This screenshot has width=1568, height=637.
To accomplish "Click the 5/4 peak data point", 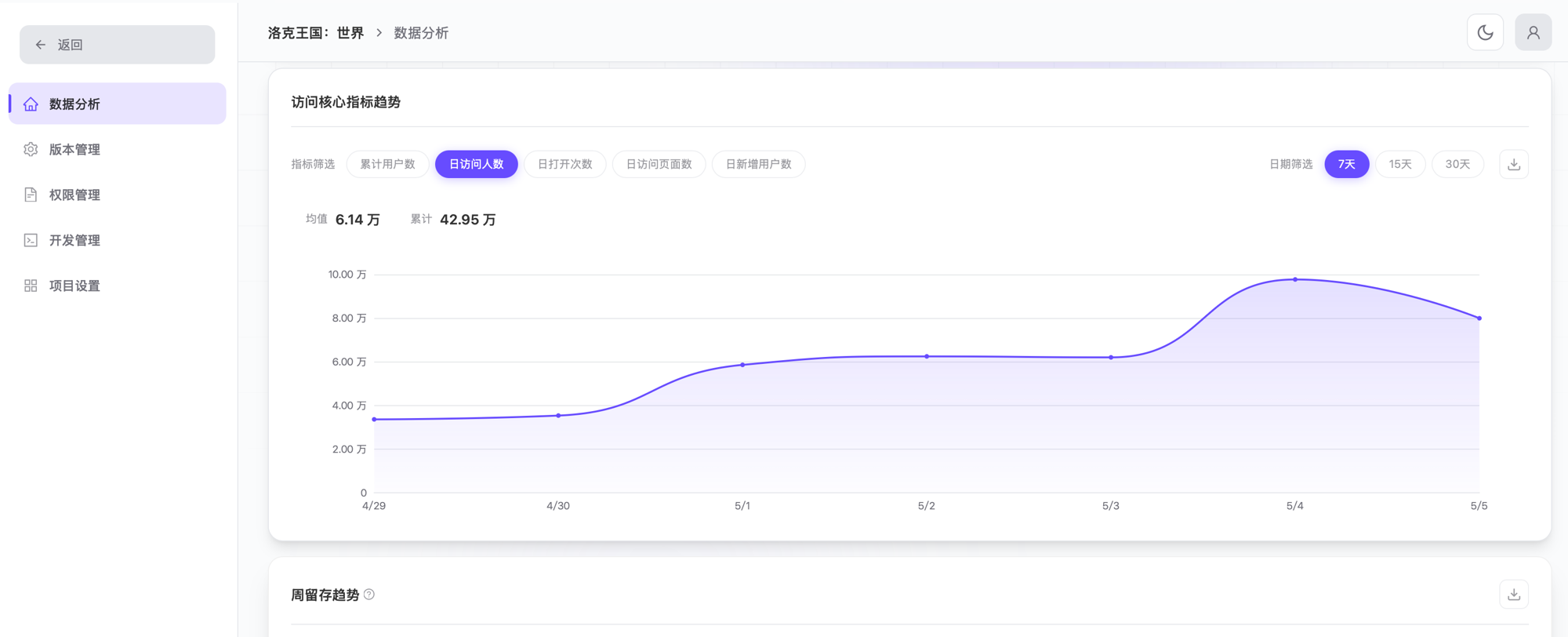I will tap(1295, 279).
